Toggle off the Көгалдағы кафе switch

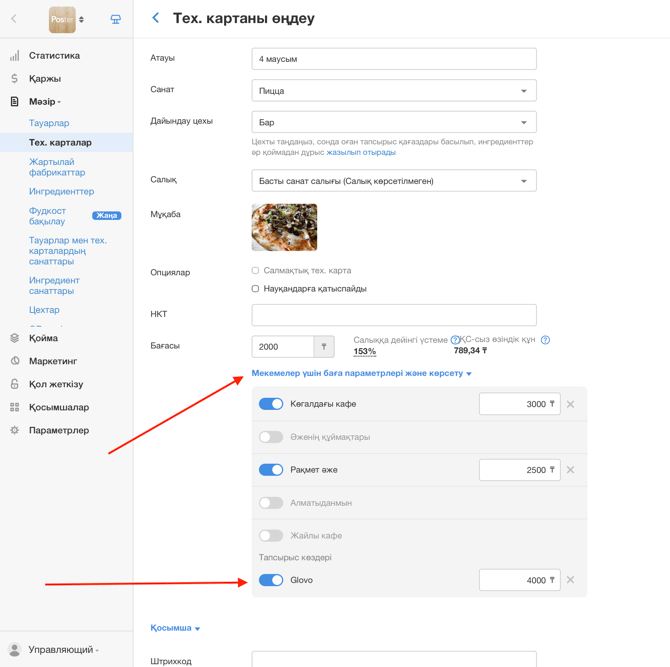click(x=271, y=404)
